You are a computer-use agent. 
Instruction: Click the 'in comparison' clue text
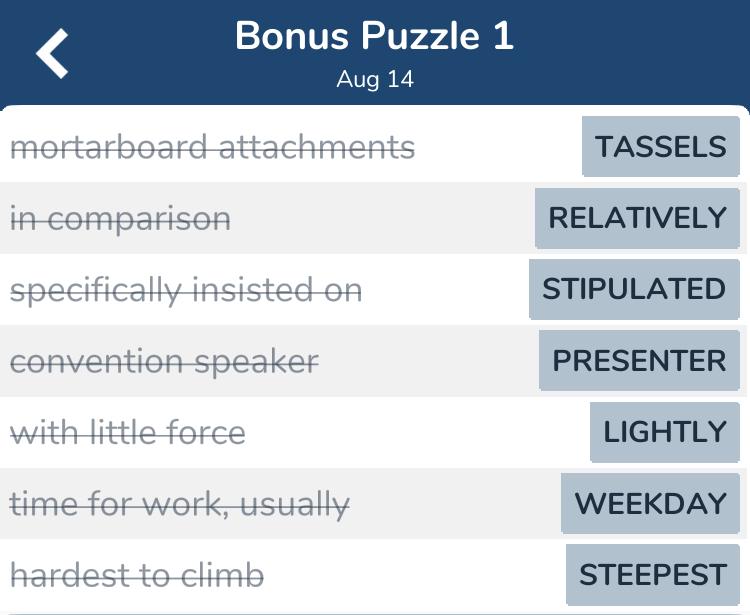pyautogui.click(x=120, y=219)
